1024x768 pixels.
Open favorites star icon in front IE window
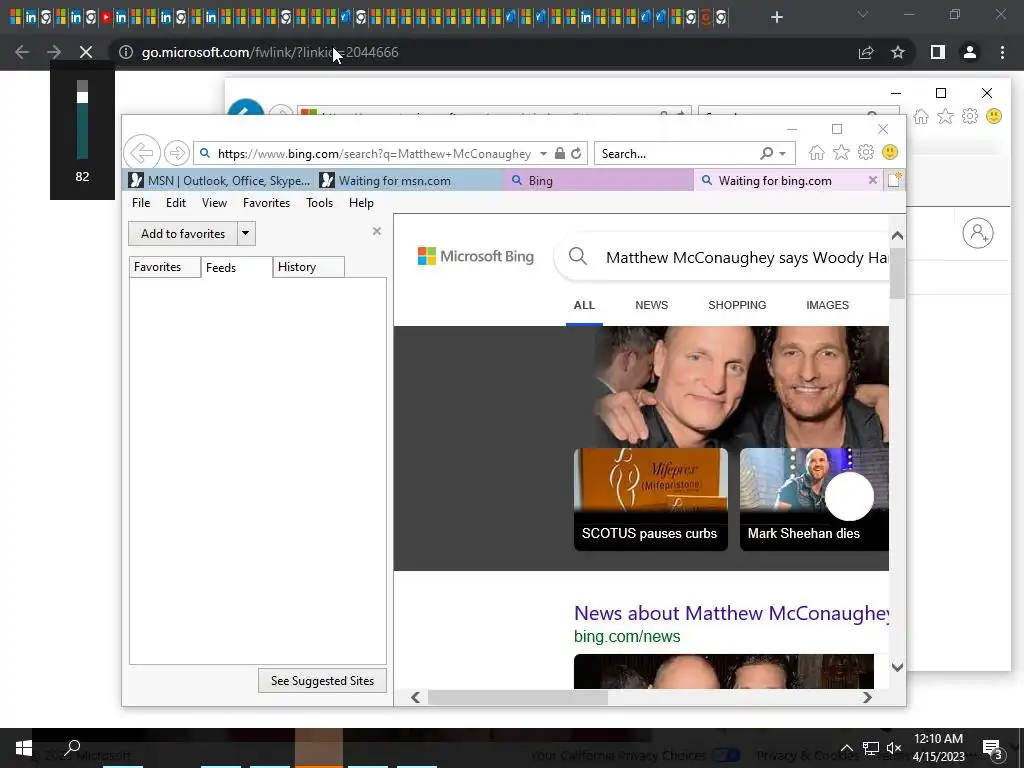(x=841, y=153)
